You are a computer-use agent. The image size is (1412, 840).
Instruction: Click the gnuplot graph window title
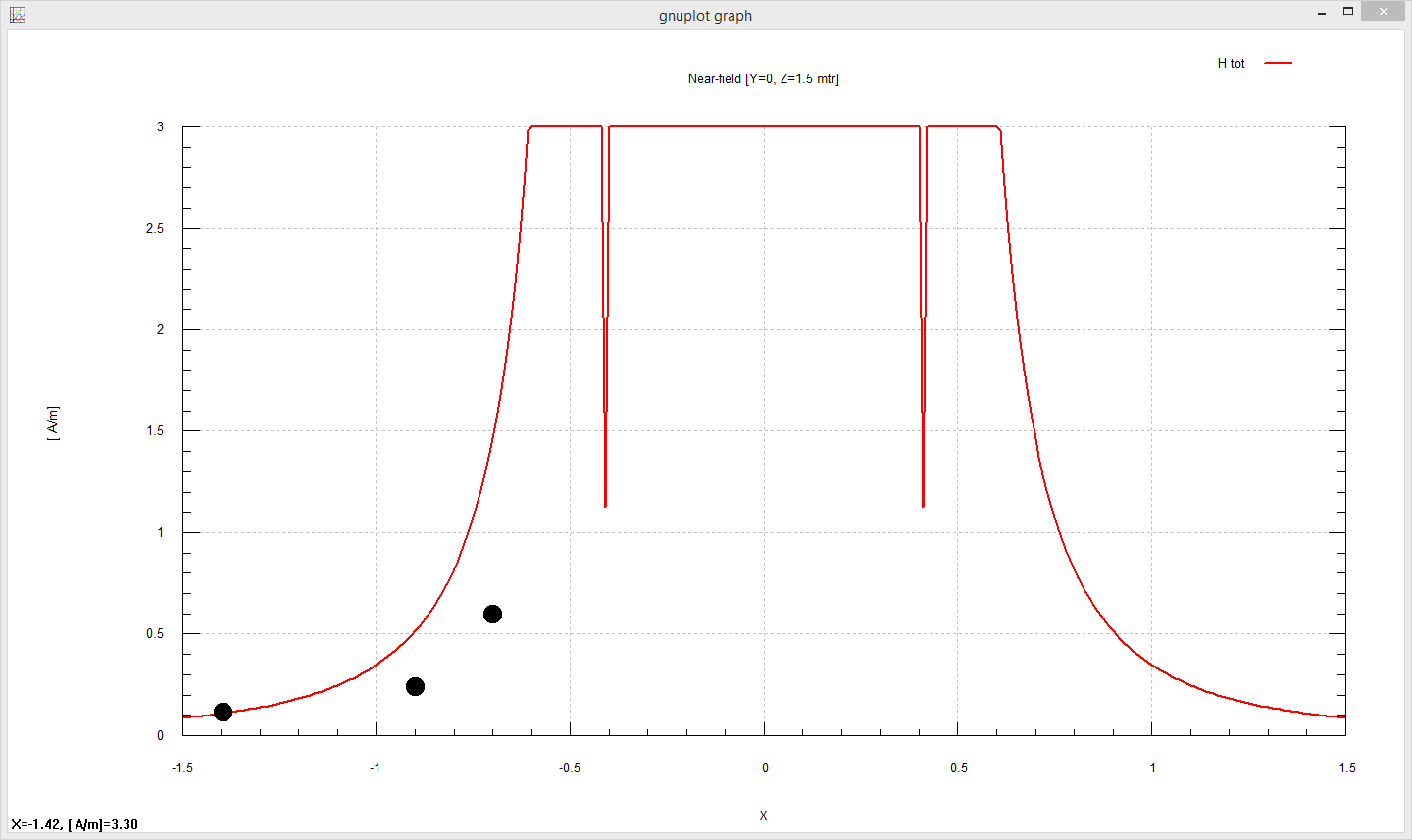pyautogui.click(x=705, y=16)
